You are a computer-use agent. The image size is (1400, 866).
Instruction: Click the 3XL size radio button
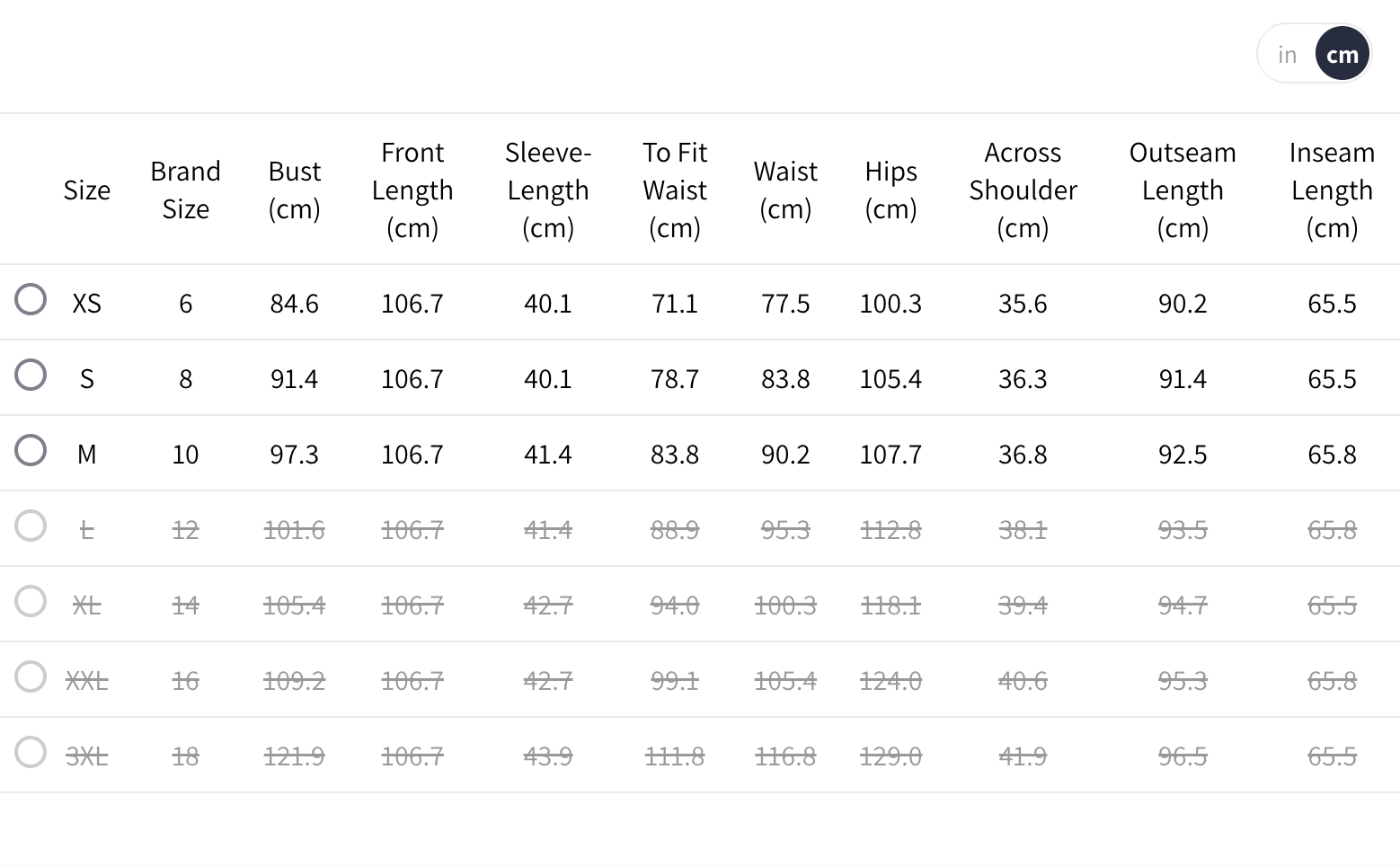point(31,753)
